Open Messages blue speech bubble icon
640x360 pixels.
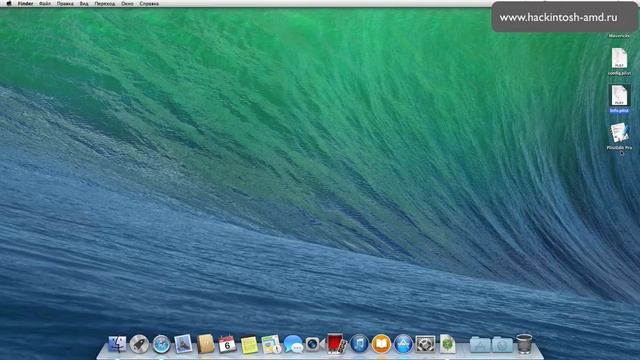(x=293, y=344)
